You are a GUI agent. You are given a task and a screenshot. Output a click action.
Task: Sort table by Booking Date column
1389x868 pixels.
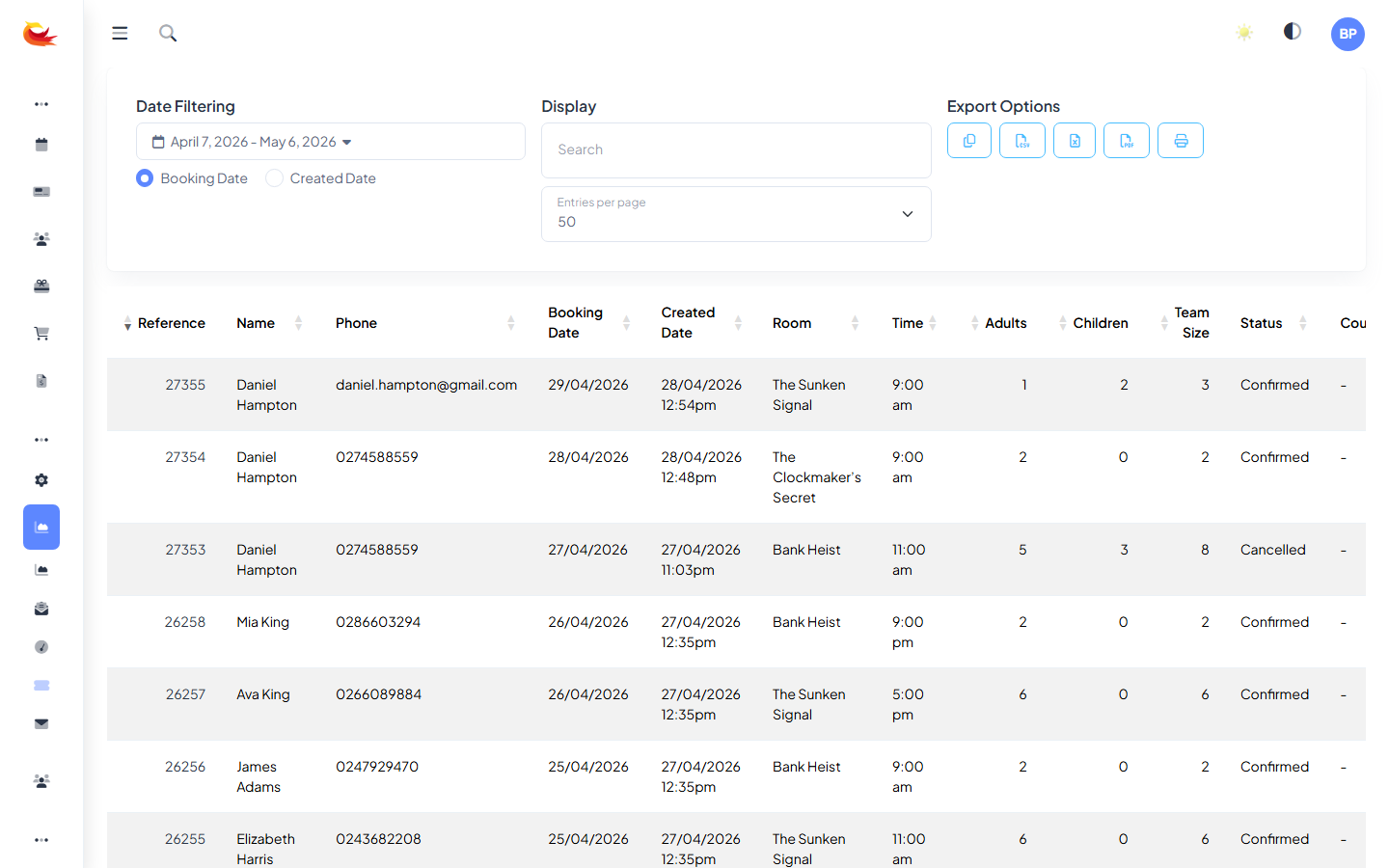[588, 323]
